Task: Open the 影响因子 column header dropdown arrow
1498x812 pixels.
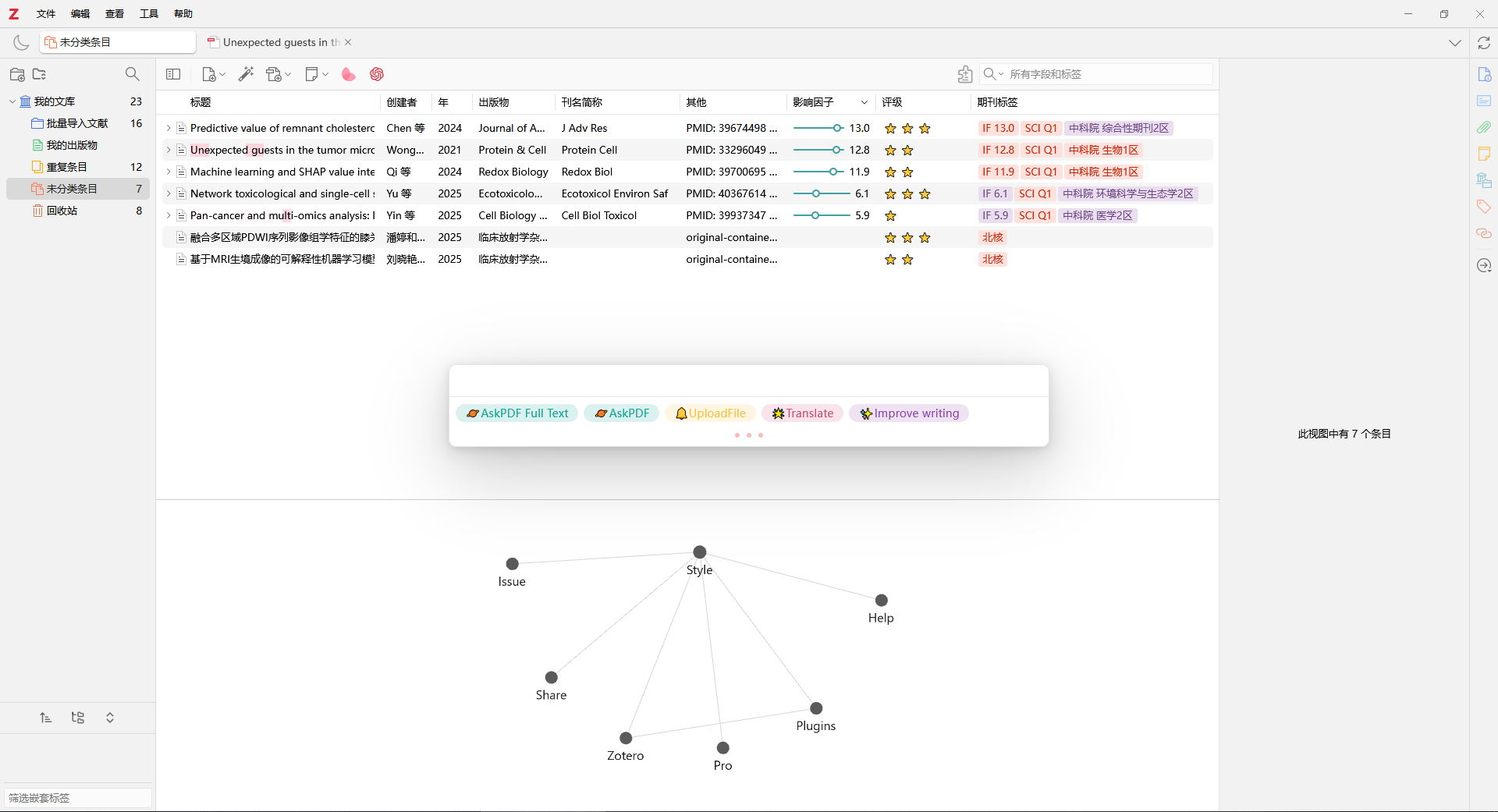Action: point(864,102)
